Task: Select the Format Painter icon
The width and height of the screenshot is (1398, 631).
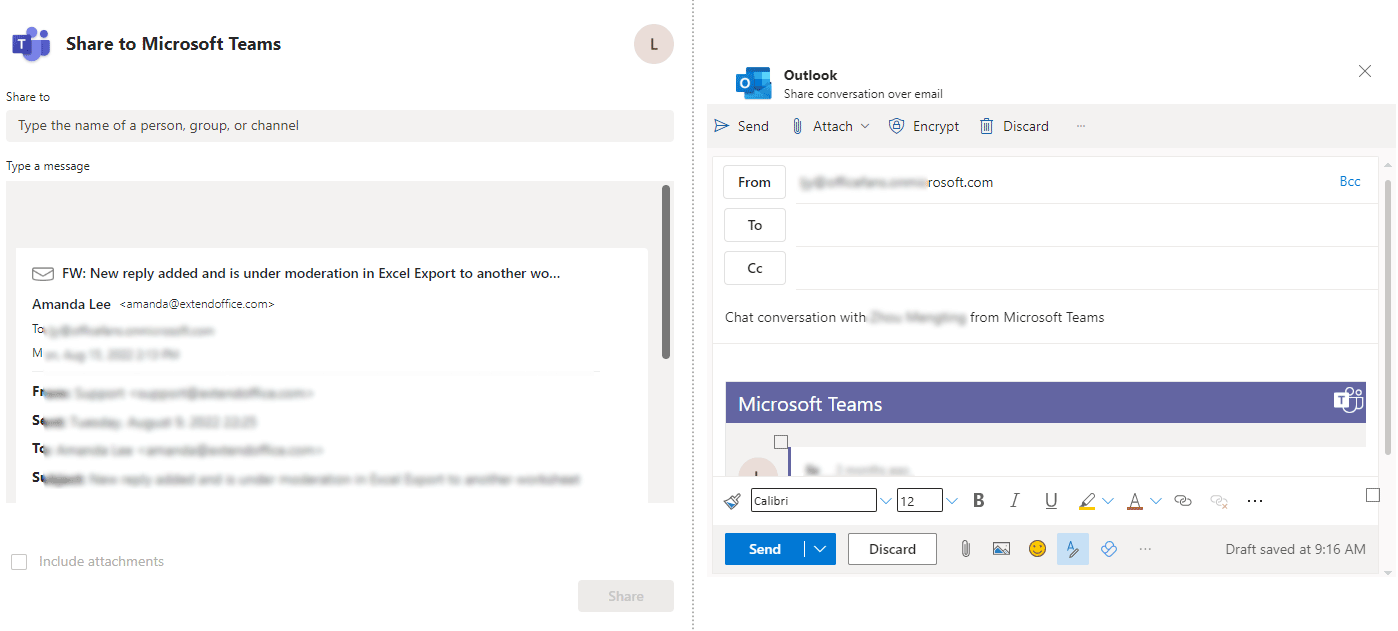Action: click(x=732, y=501)
